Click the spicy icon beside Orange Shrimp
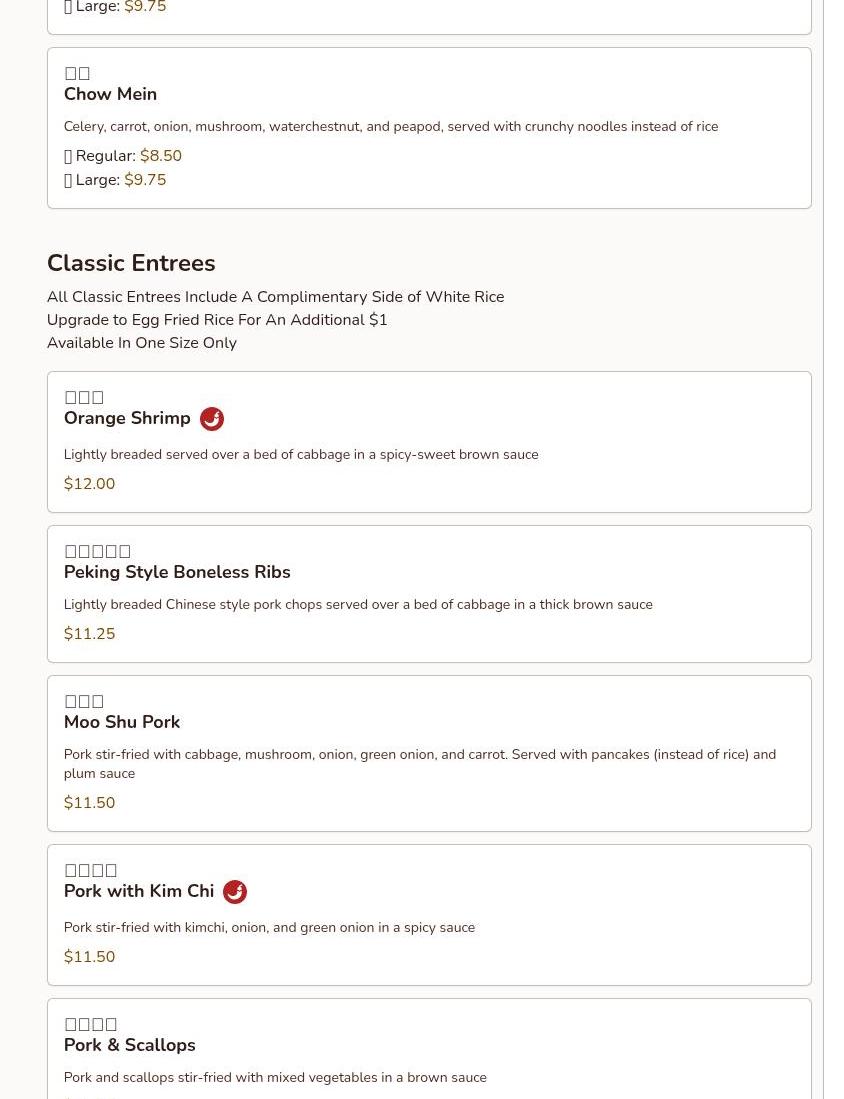Image resolution: width=844 pixels, height=1099 pixels. [212, 418]
